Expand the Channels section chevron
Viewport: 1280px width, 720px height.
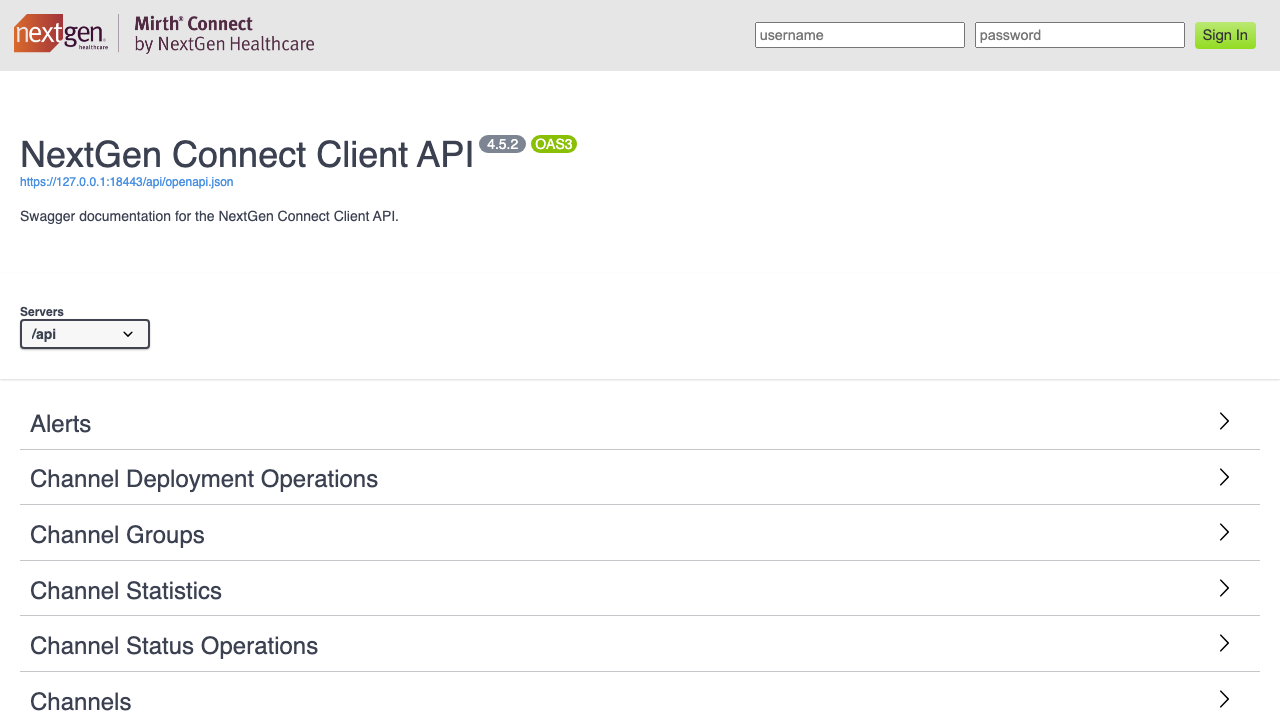click(x=1224, y=699)
